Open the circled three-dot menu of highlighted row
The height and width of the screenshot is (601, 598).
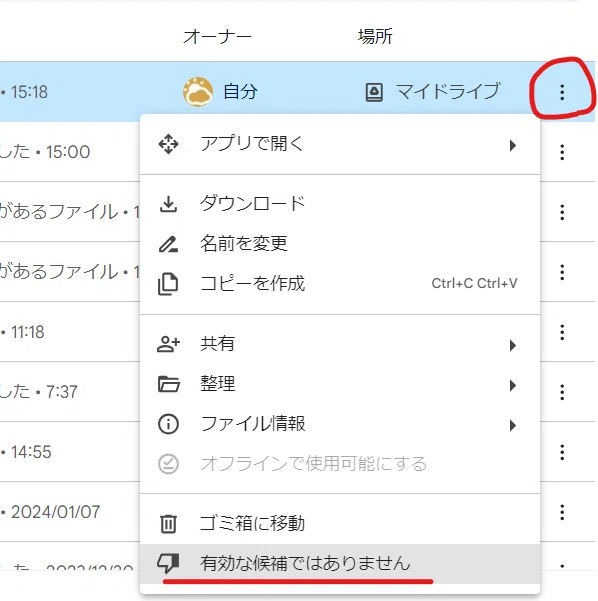pos(562,92)
